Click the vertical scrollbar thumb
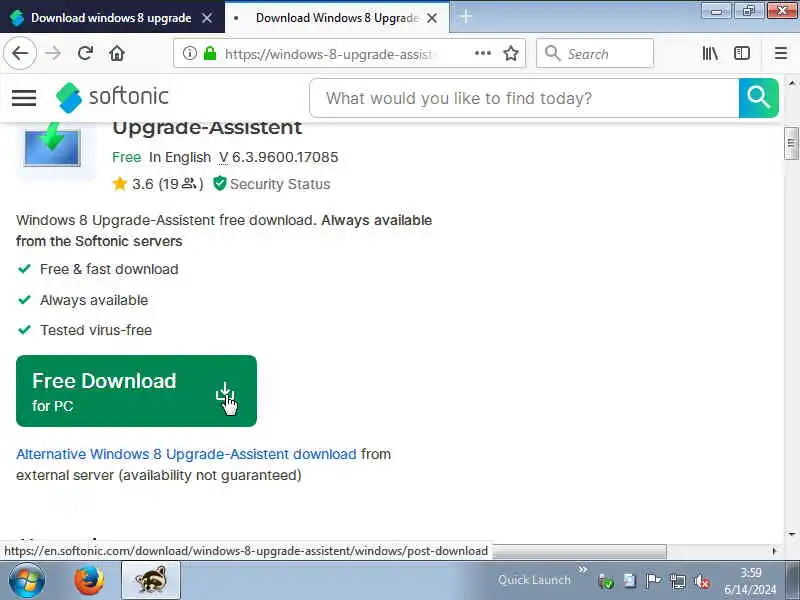800x600 pixels. point(791,143)
